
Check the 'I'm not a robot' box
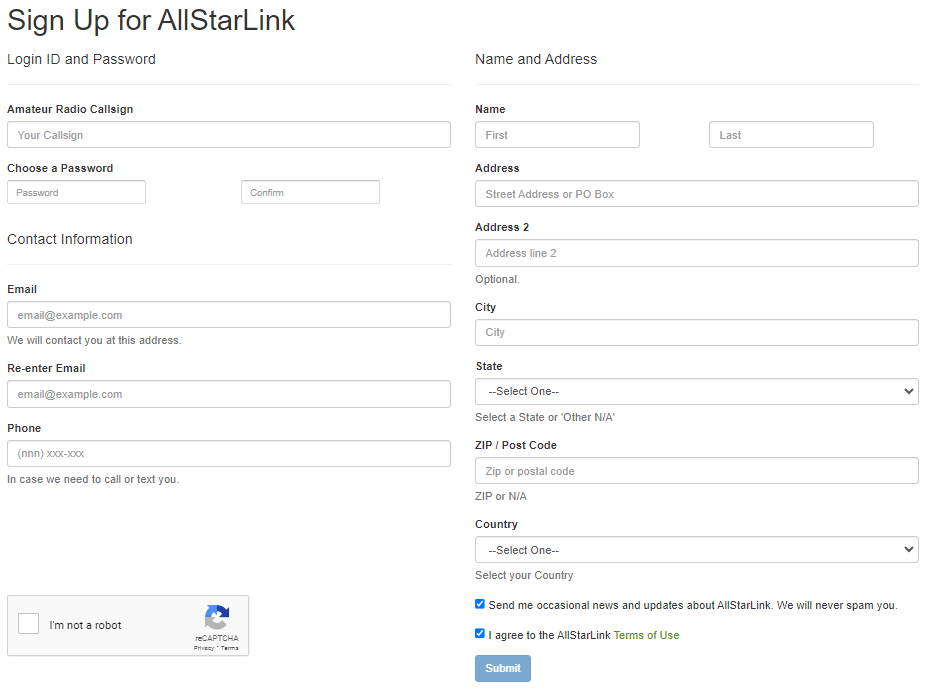[x=28, y=625]
